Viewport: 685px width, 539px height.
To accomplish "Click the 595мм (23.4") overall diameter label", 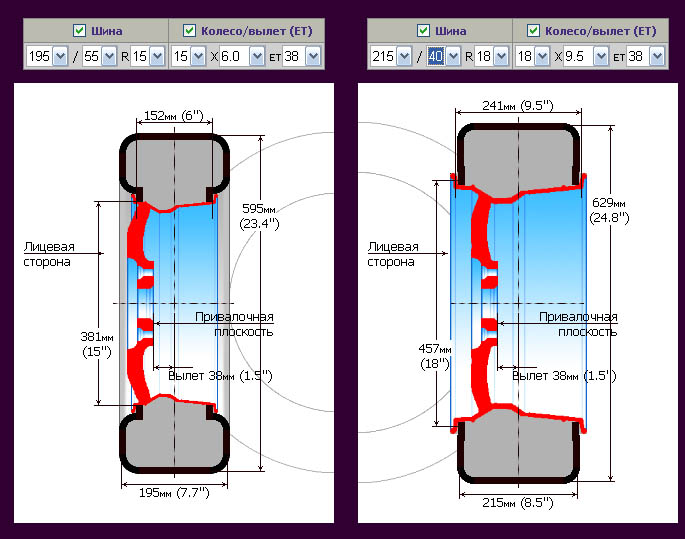I will (x=257, y=217).
